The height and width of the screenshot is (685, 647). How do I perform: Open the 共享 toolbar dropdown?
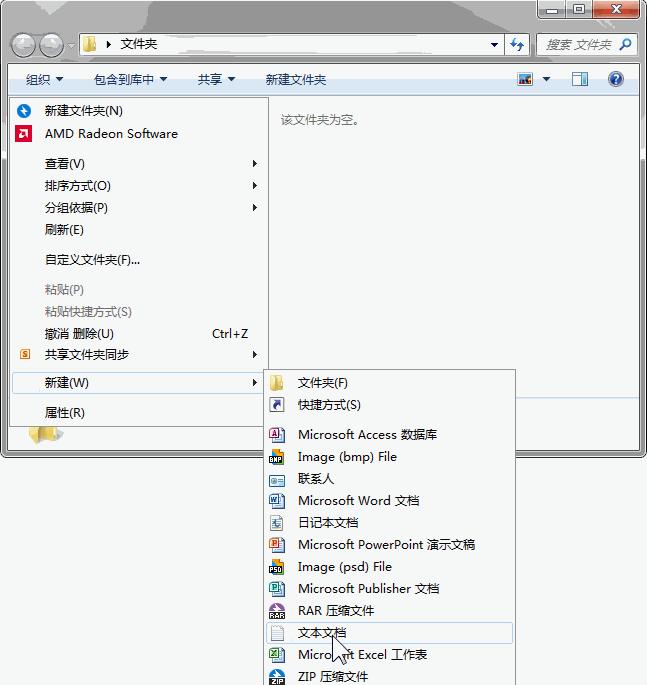tap(216, 80)
